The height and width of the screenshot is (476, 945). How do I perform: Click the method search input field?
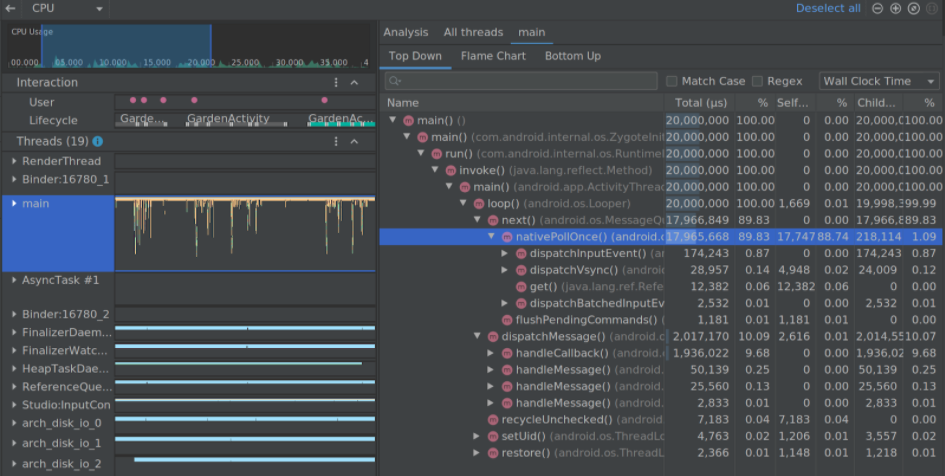(521, 81)
